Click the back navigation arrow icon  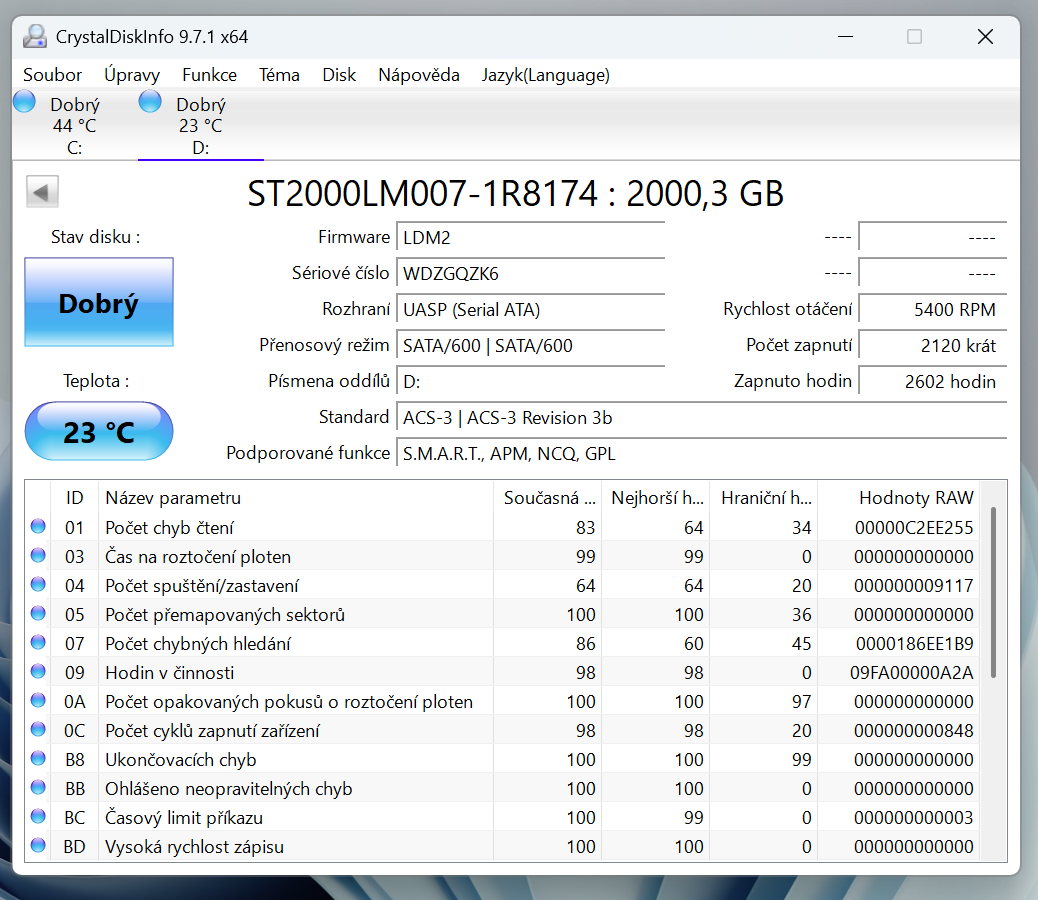point(42,190)
